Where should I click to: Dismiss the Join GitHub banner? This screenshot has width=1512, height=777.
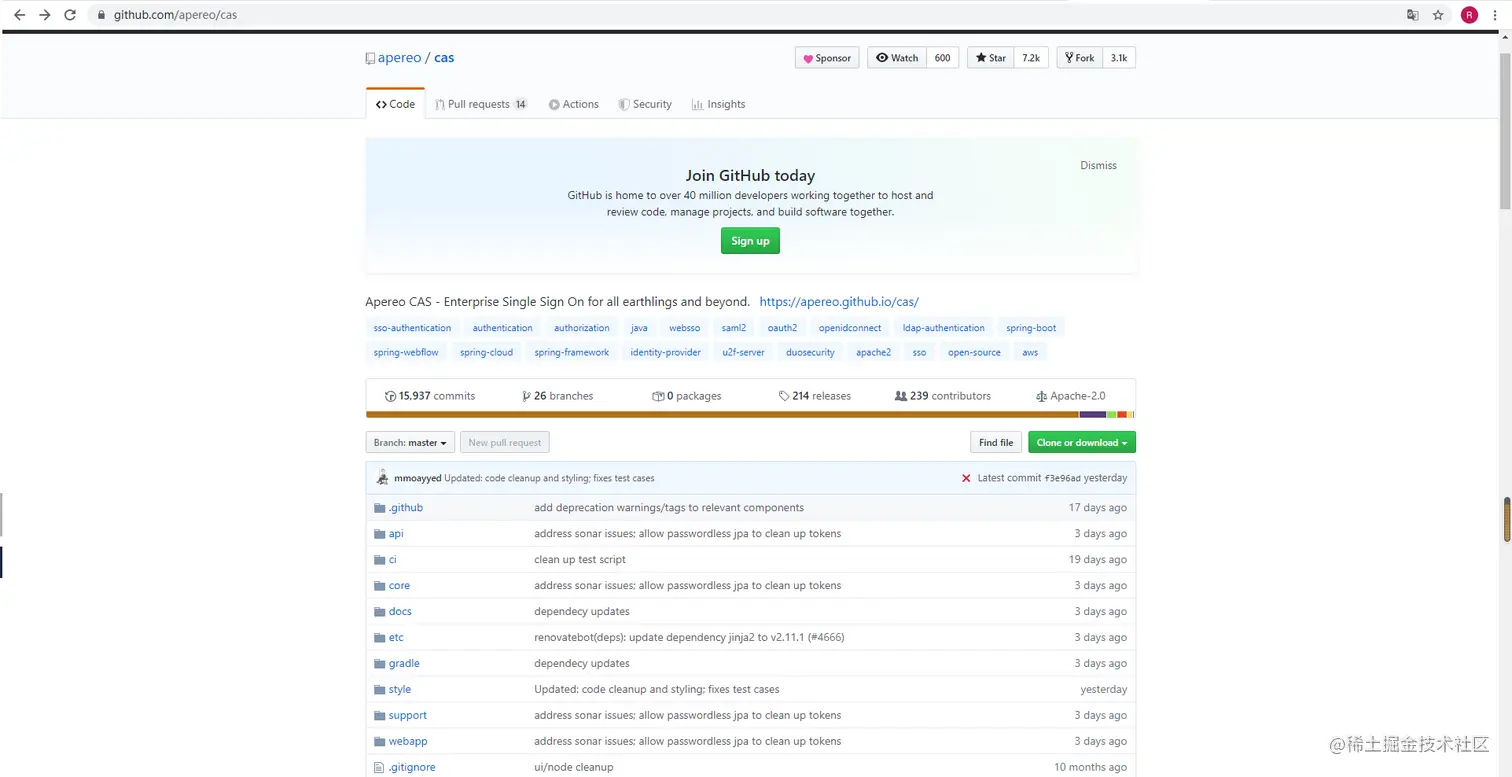click(1098, 166)
